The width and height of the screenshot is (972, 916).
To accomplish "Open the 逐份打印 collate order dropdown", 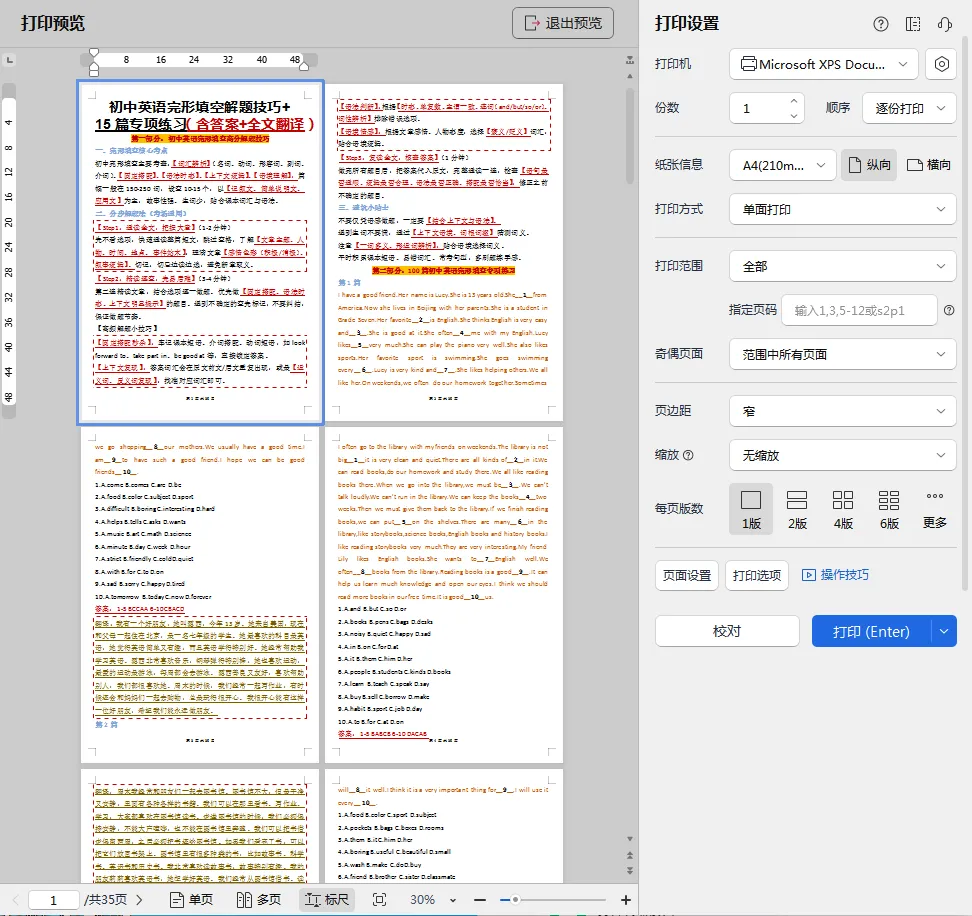I will point(909,108).
